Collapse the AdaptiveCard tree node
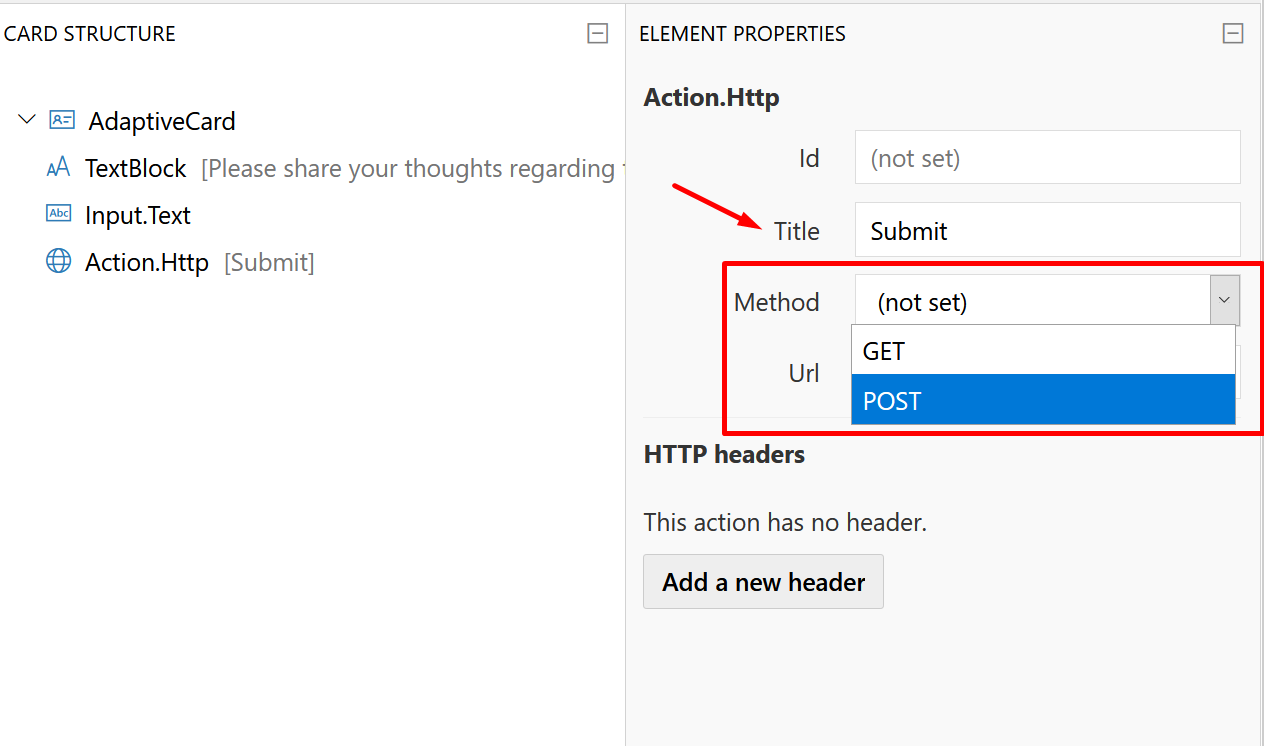 27,119
